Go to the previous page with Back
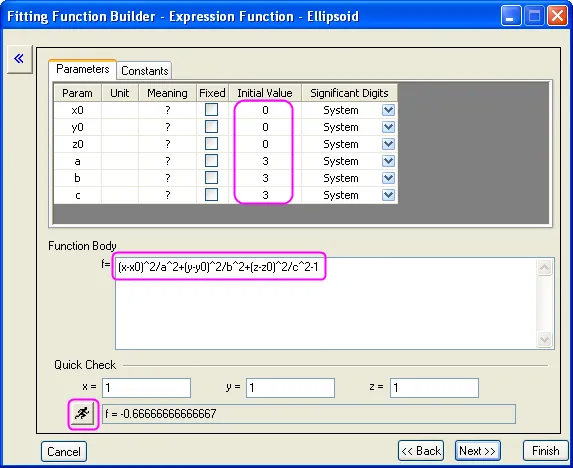This screenshot has height=468, width=573. [421, 451]
